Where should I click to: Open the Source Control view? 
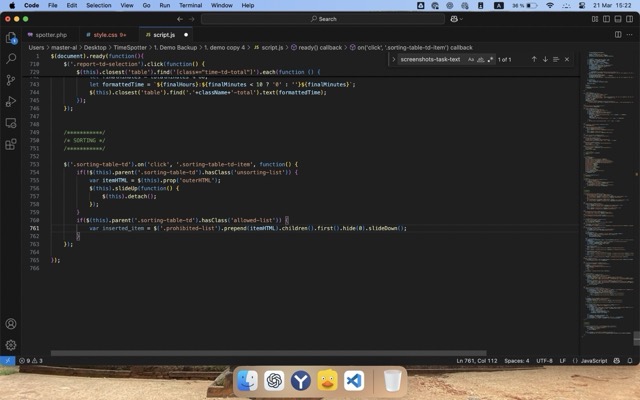tap(11, 80)
